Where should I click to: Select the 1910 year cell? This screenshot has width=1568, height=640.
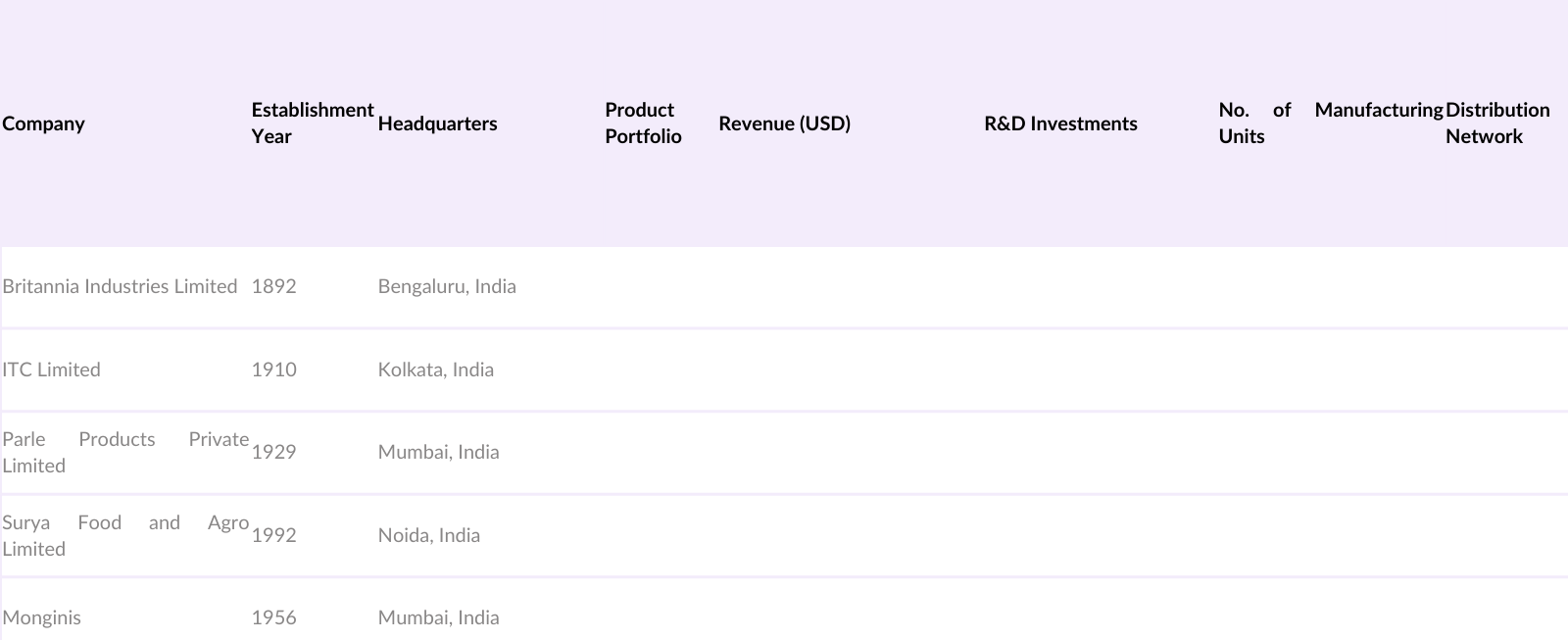click(273, 369)
